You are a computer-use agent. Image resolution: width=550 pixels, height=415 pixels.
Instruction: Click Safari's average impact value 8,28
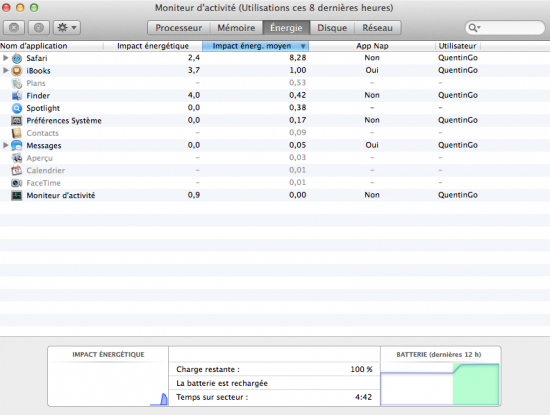pos(297,58)
